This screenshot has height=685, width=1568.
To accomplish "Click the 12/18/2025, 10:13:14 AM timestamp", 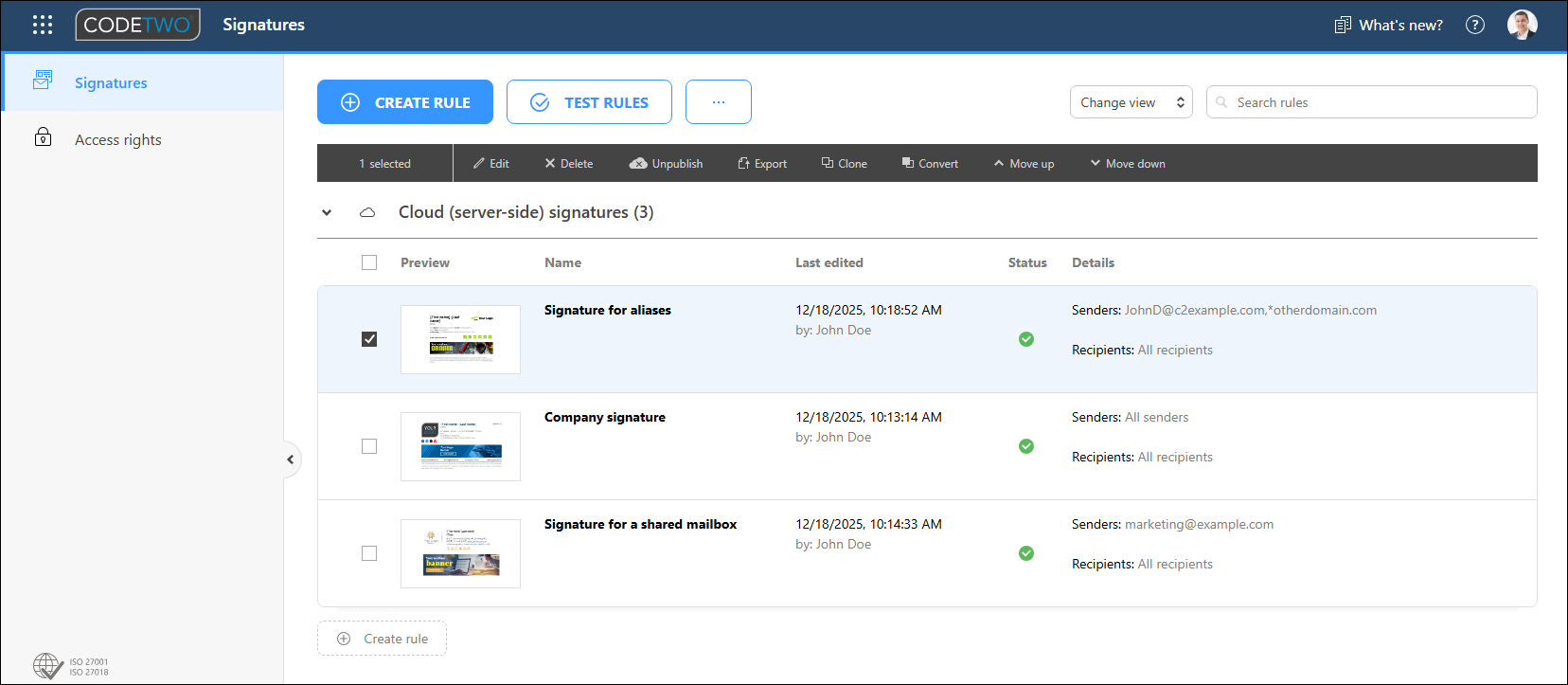I will point(868,417).
